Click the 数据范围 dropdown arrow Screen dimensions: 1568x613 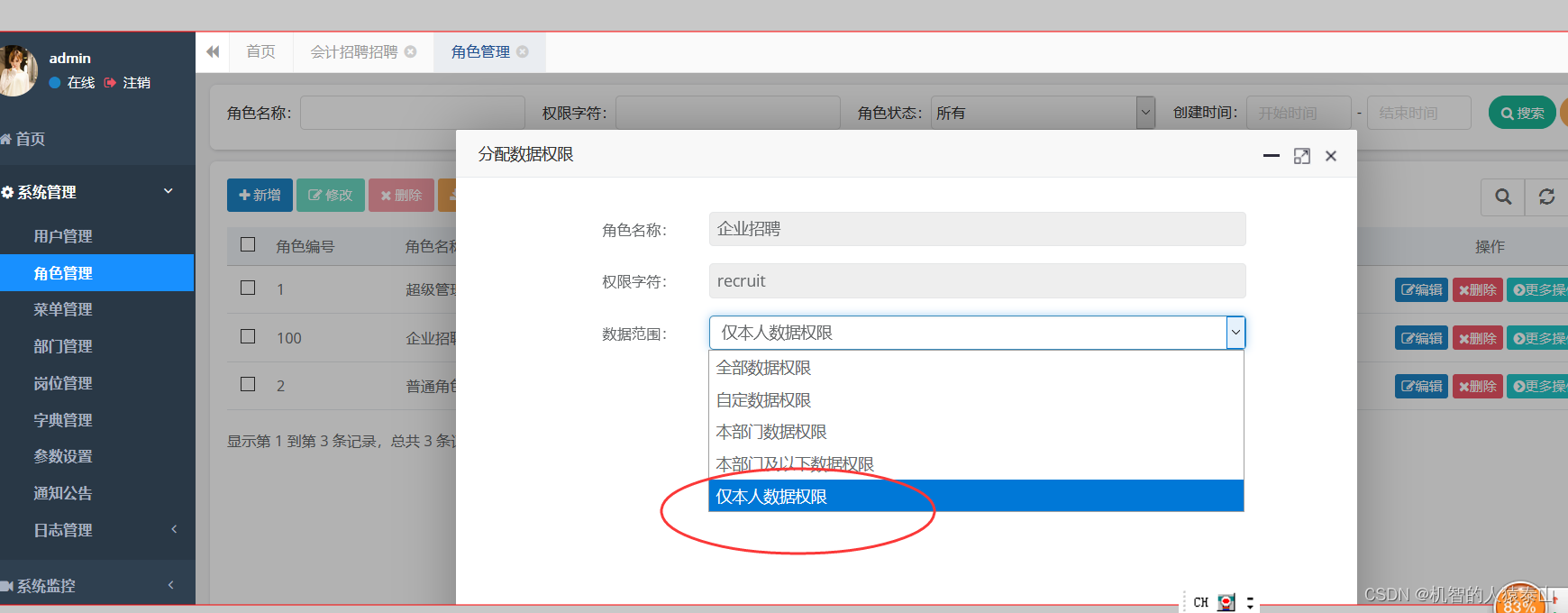(1235, 333)
